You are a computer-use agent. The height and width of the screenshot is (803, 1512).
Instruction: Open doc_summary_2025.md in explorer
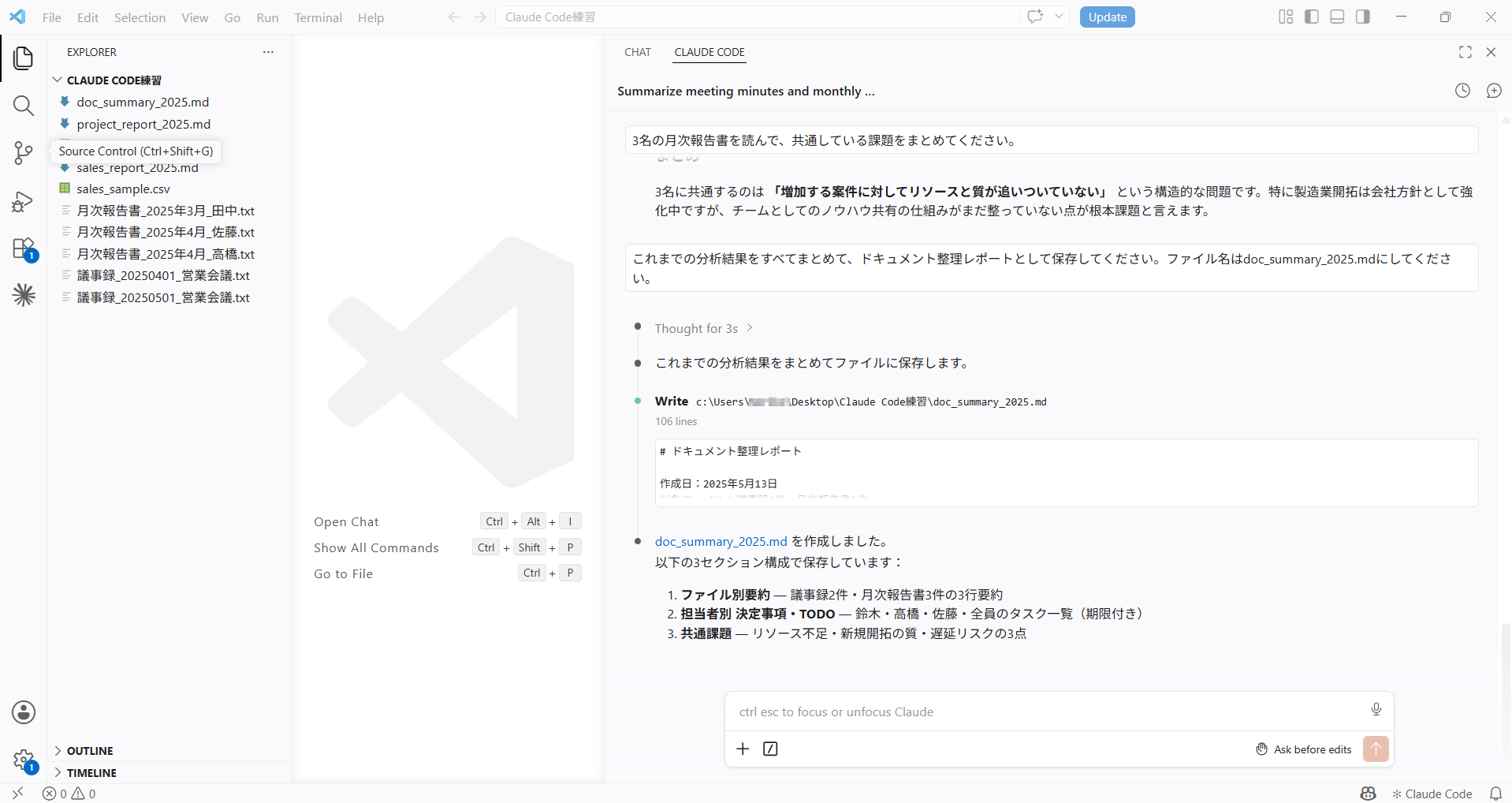coord(143,102)
